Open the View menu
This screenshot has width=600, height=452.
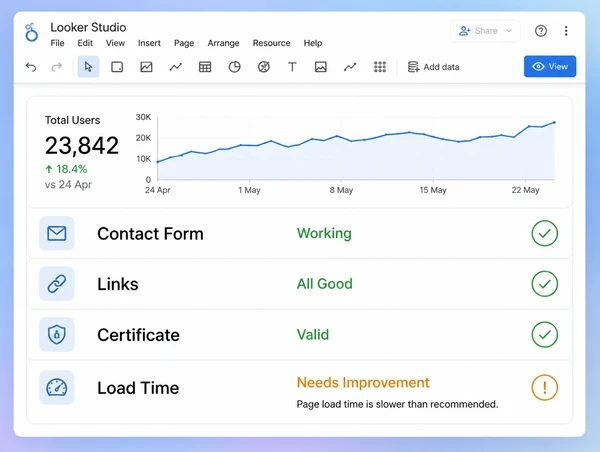(x=115, y=43)
